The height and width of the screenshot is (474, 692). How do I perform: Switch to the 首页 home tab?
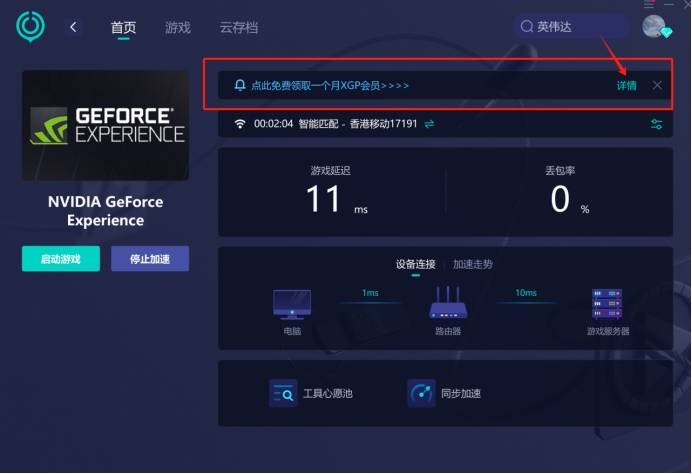(x=123, y=28)
